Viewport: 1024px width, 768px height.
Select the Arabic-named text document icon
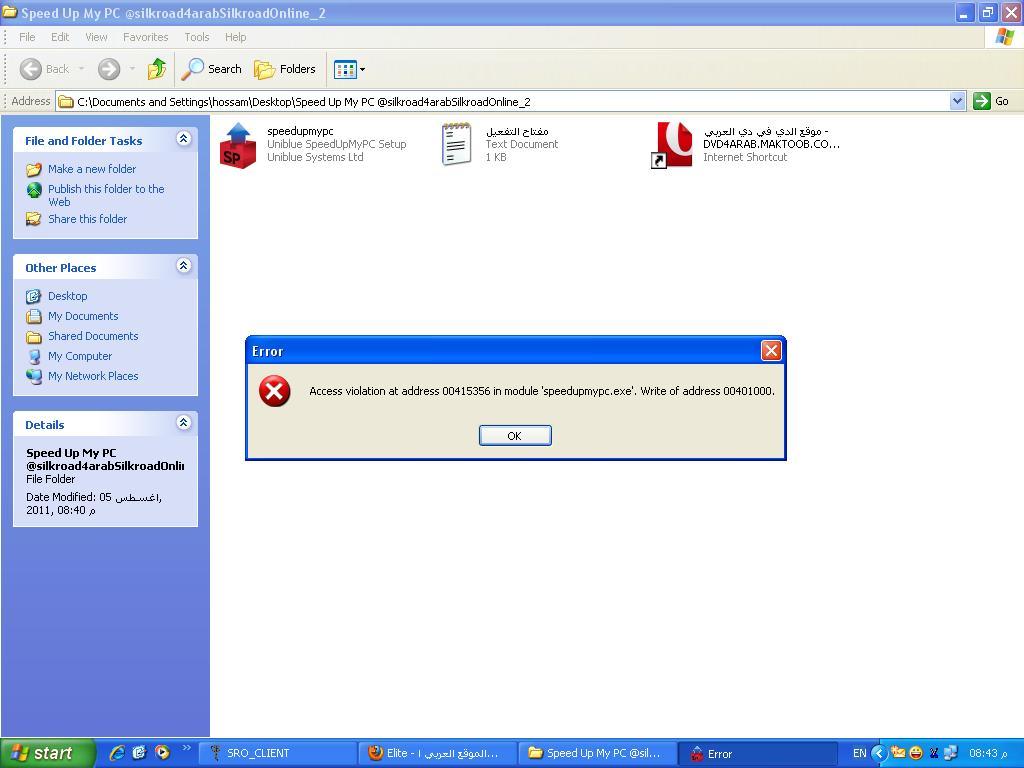[x=456, y=144]
